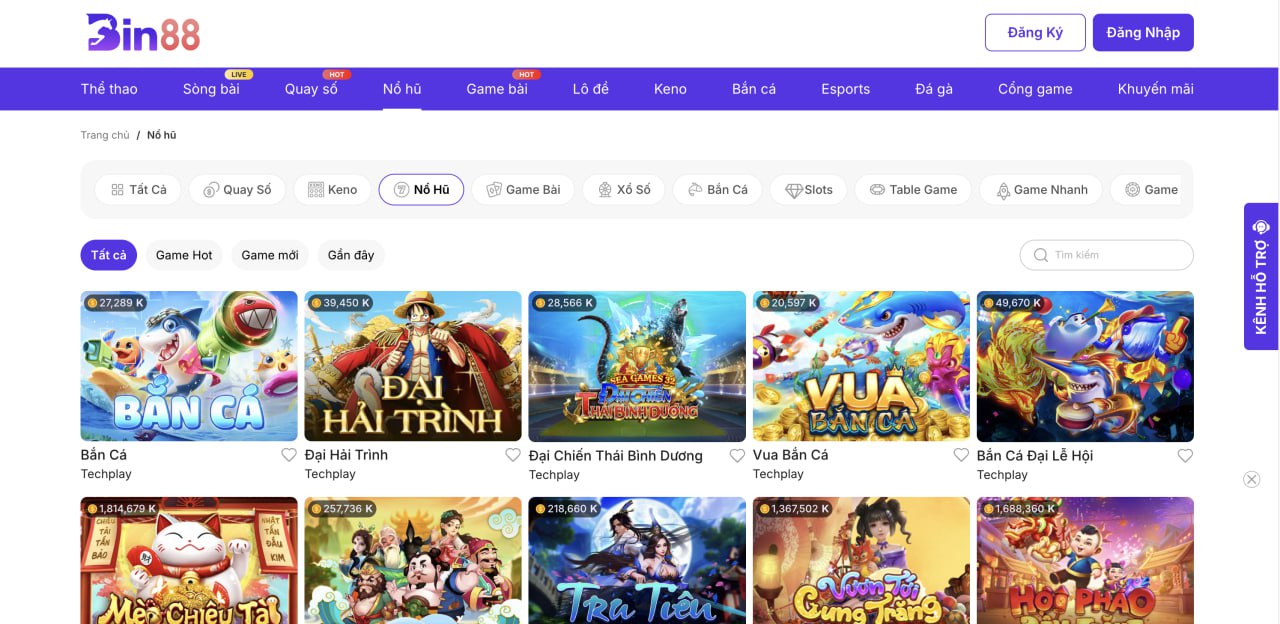
Task: Click the 1,814,679 K jackpot badge
Action: coord(122,509)
